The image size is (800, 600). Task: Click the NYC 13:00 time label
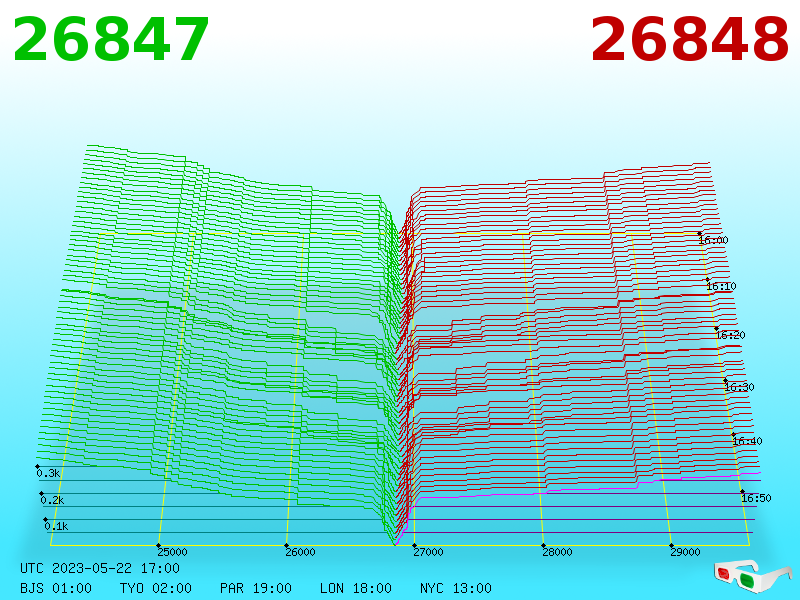[456, 588]
